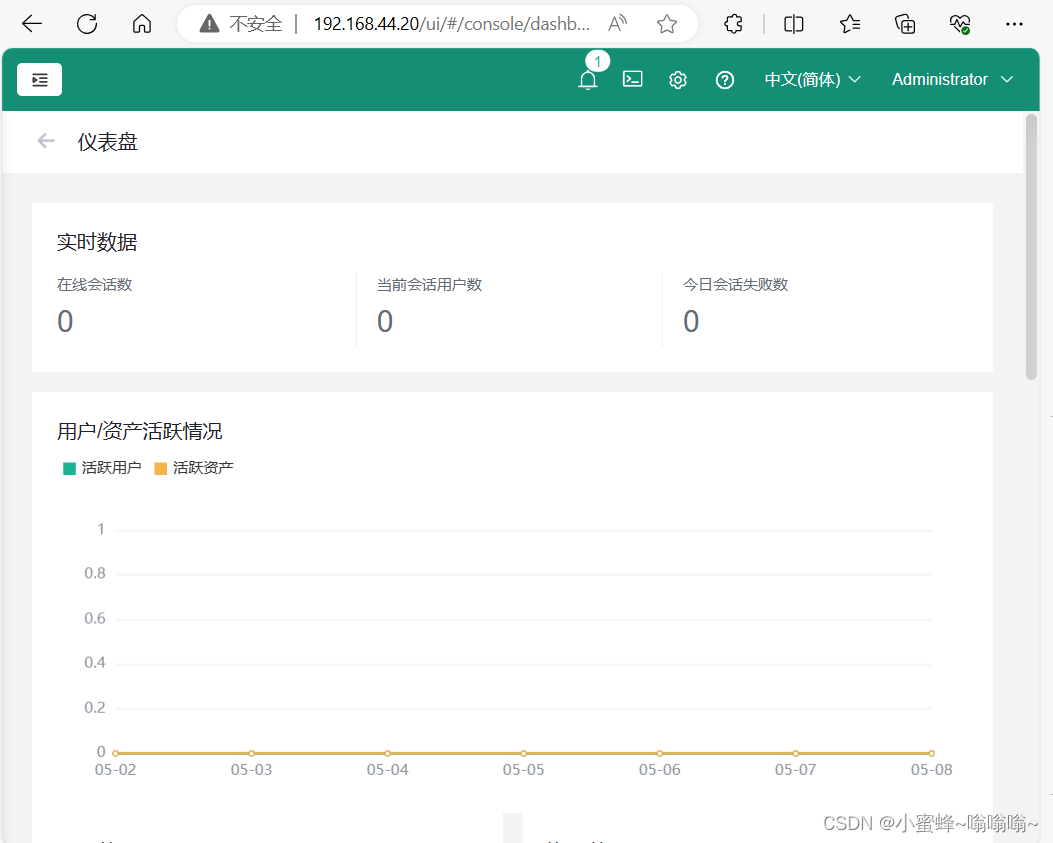Click the back arrow beside 仪表盘
1053x843 pixels.
pyautogui.click(x=46, y=140)
